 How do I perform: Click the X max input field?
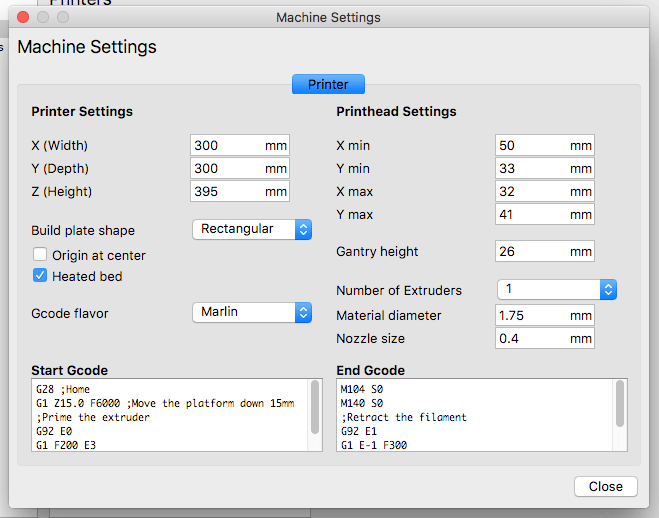pyautogui.click(x=545, y=192)
